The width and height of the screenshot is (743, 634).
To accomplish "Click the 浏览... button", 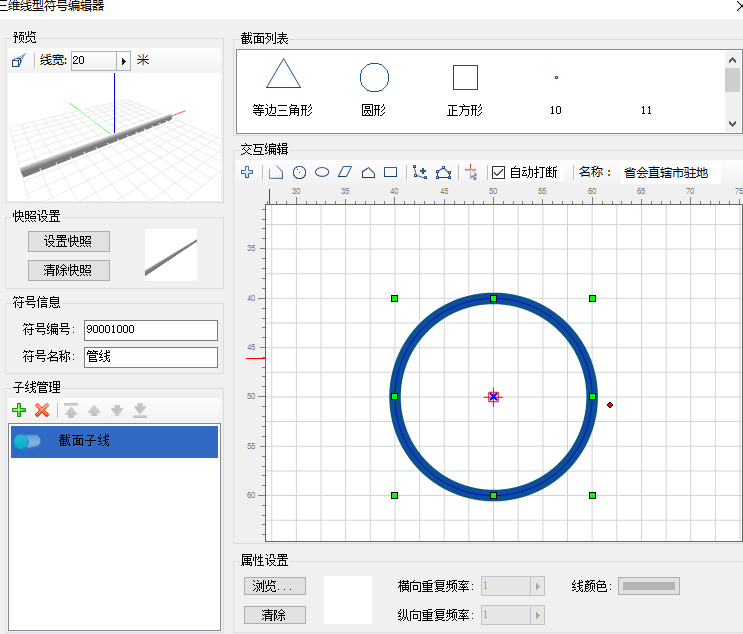I will click(x=275, y=586).
